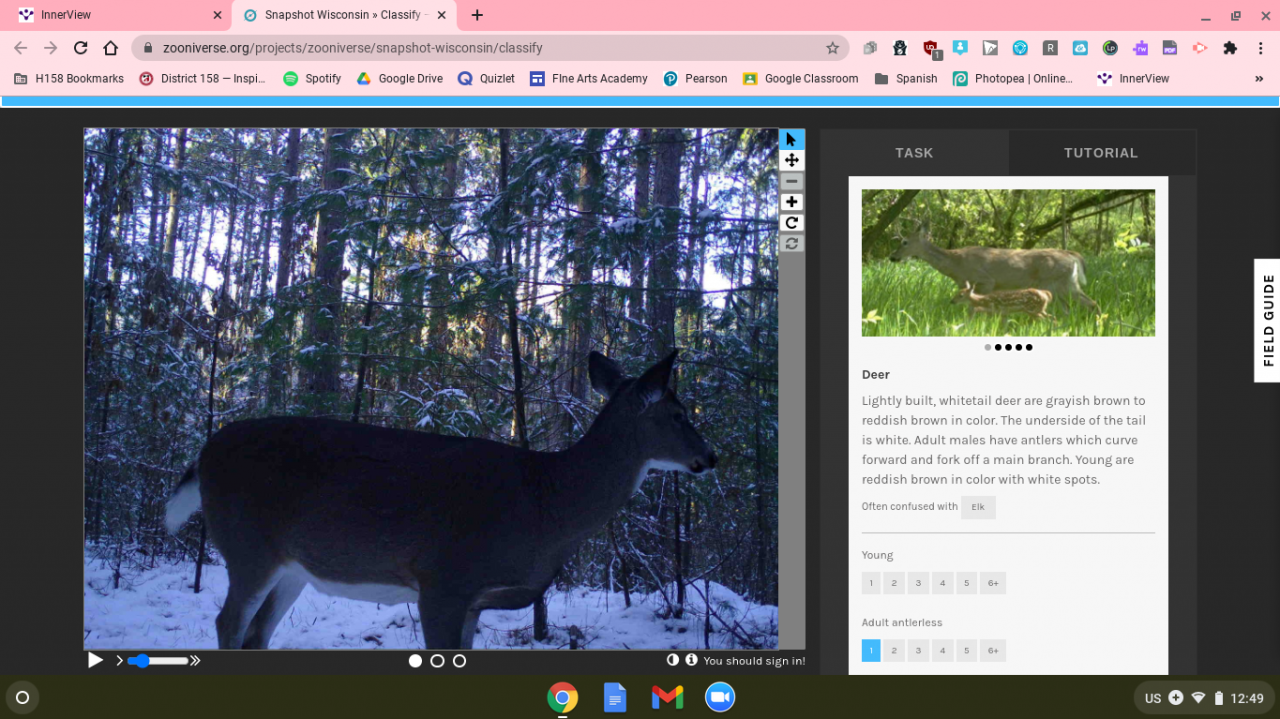Launch Zoom from the shelf

coord(720,697)
